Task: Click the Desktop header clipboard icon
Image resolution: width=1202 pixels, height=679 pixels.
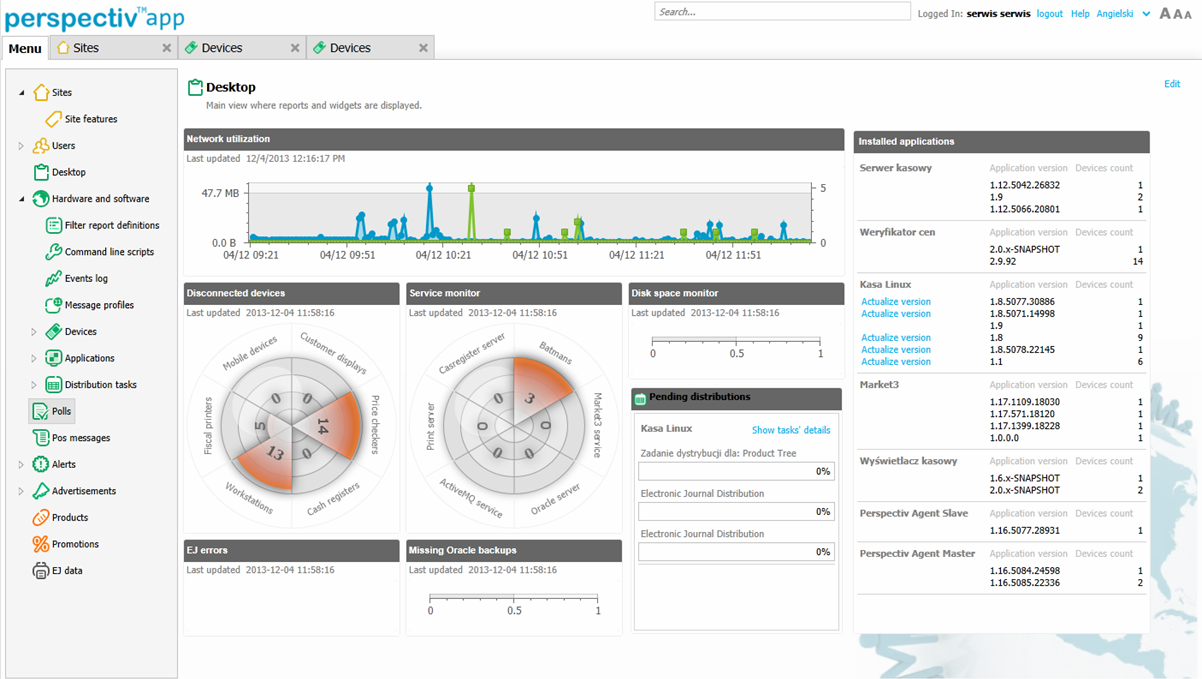Action: click(x=196, y=88)
